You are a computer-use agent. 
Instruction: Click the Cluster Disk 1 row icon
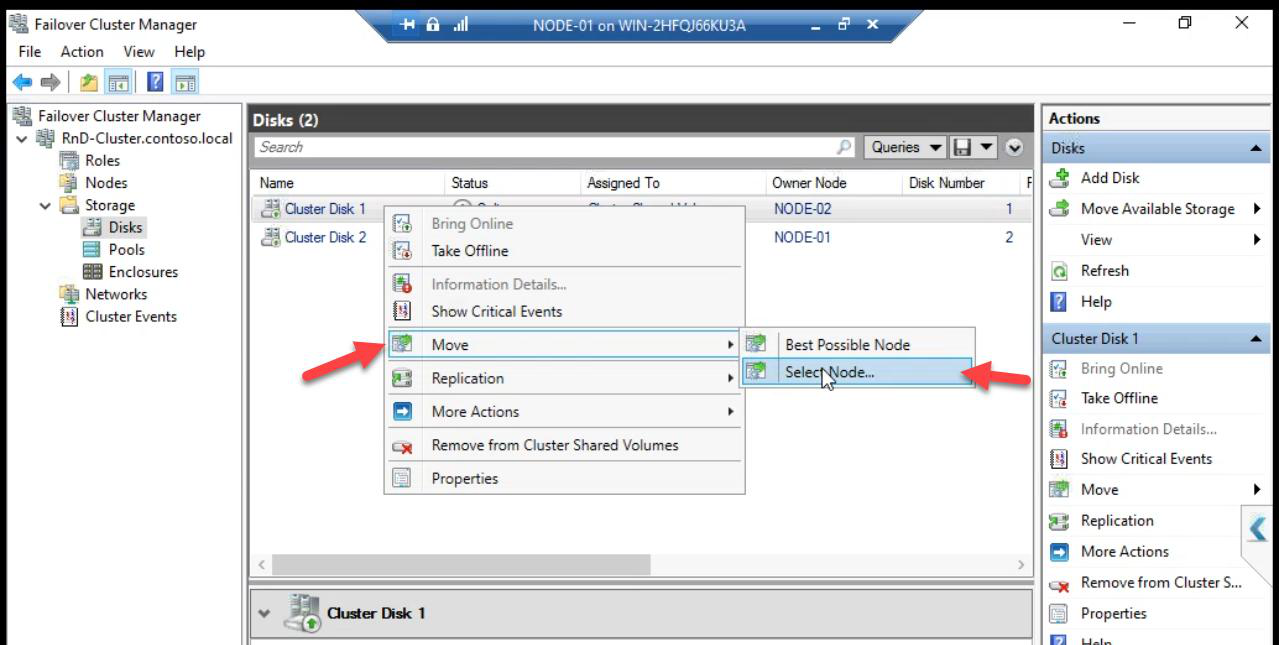[270, 209]
